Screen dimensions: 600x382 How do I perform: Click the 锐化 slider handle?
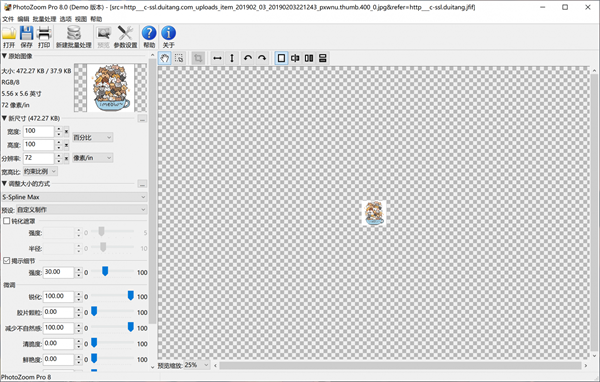pos(130,295)
